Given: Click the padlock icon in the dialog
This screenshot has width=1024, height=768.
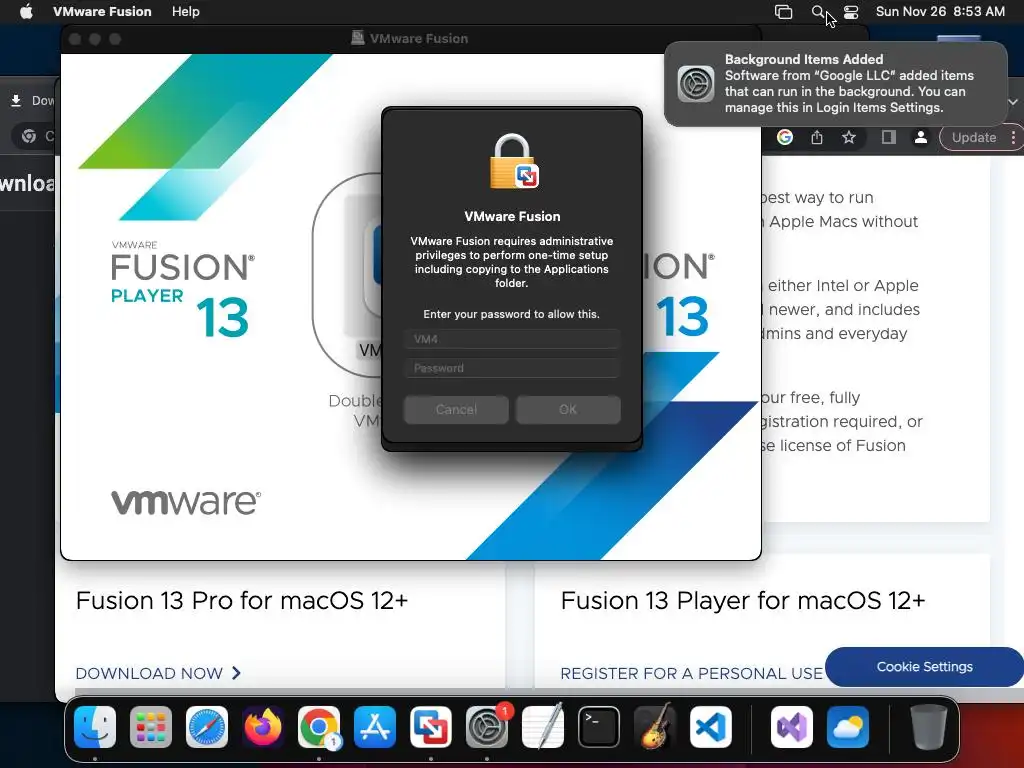Looking at the screenshot, I should click(513, 161).
